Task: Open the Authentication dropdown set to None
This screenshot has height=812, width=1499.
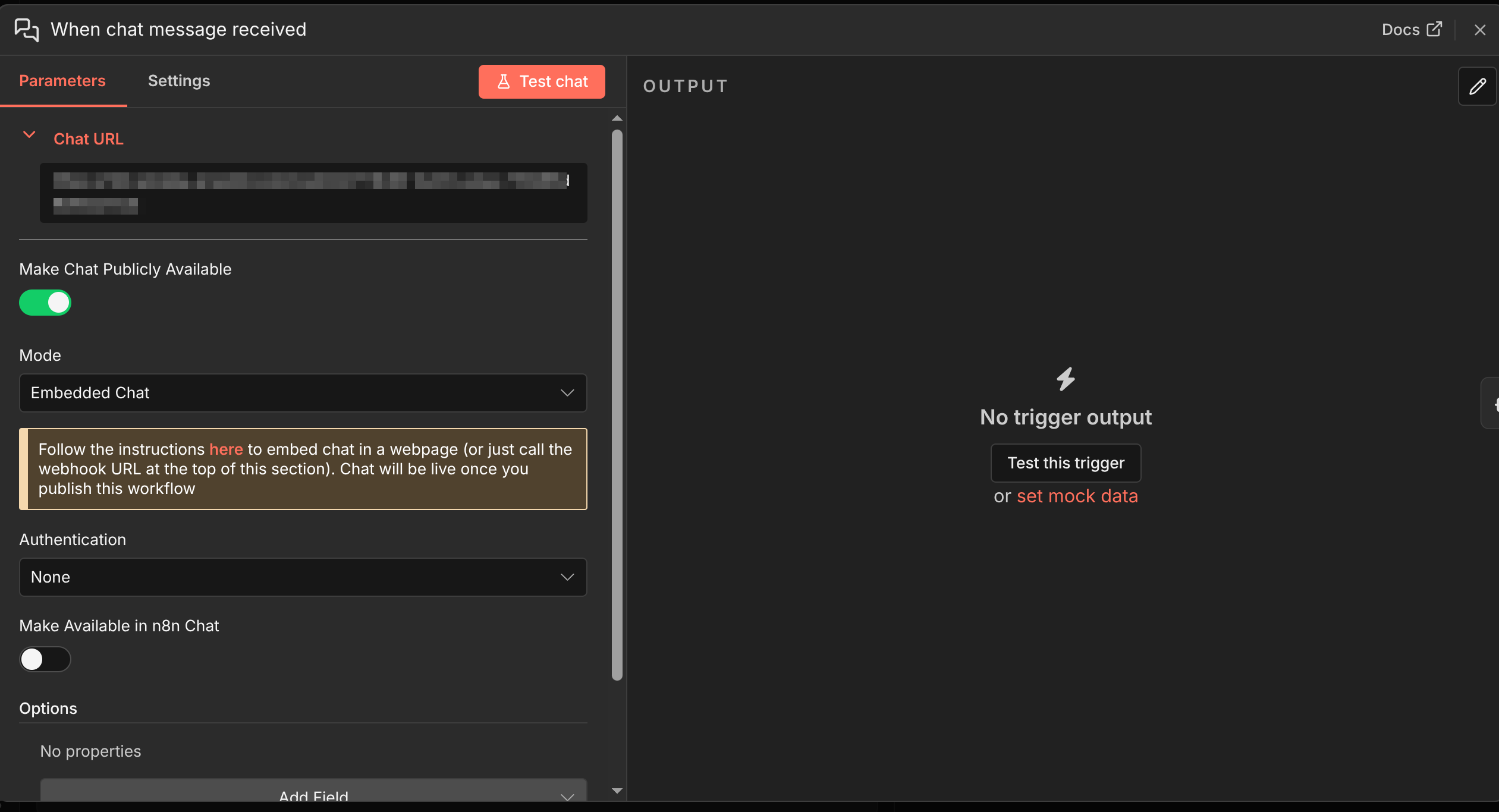Action: point(303,577)
